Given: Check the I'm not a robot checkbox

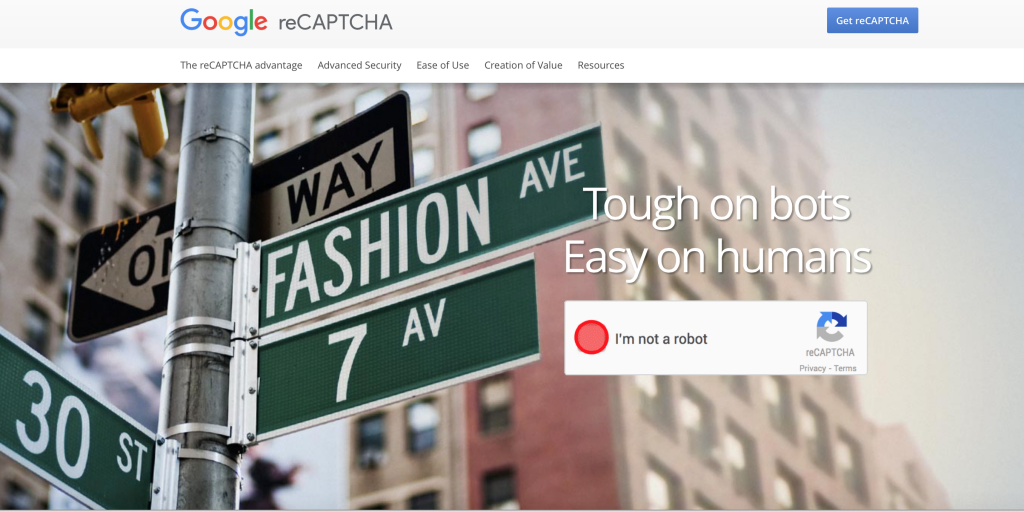Looking at the screenshot, I should point(591,338).
